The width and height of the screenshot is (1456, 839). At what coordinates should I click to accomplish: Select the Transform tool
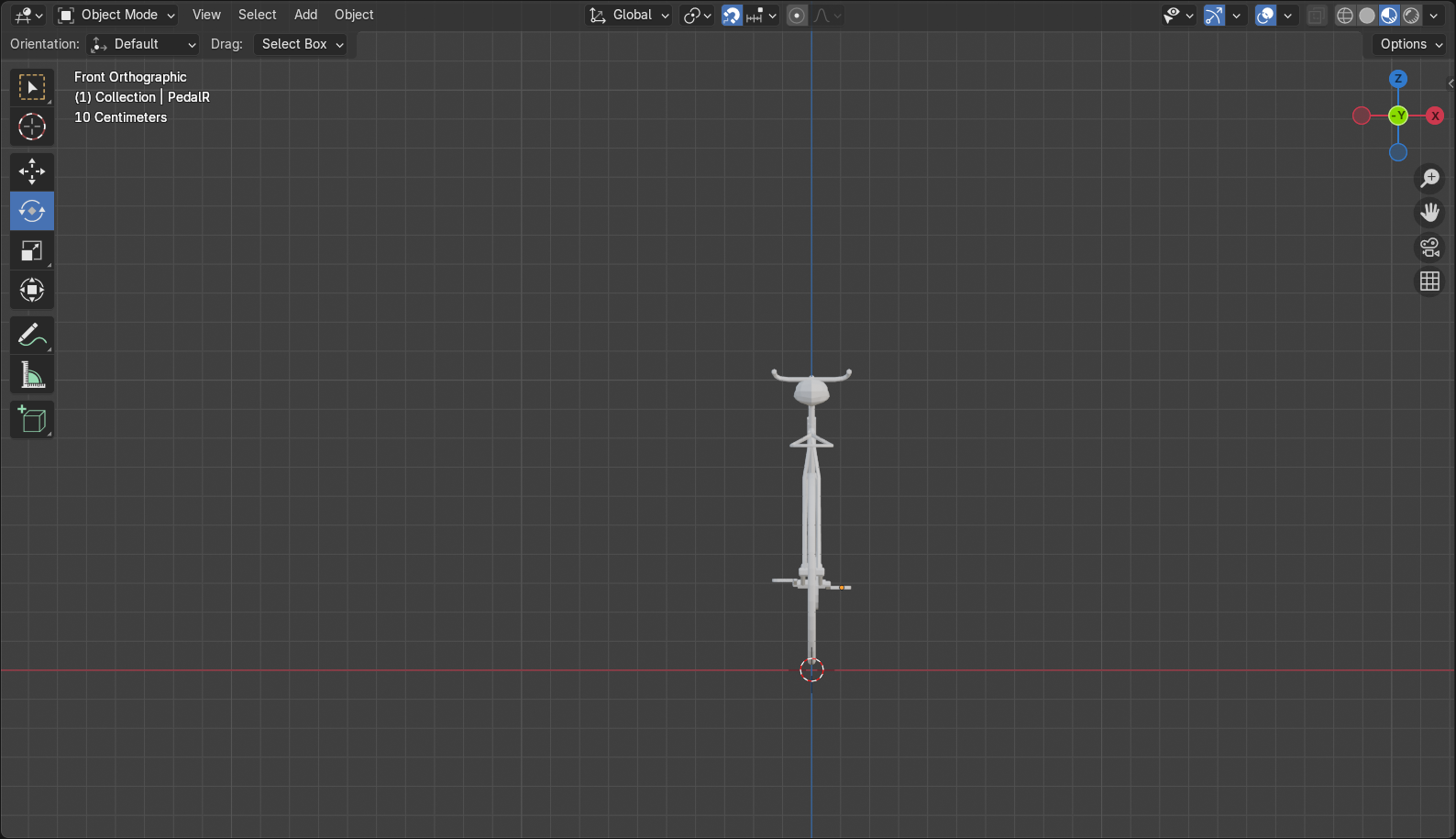(x=32, y=290)
